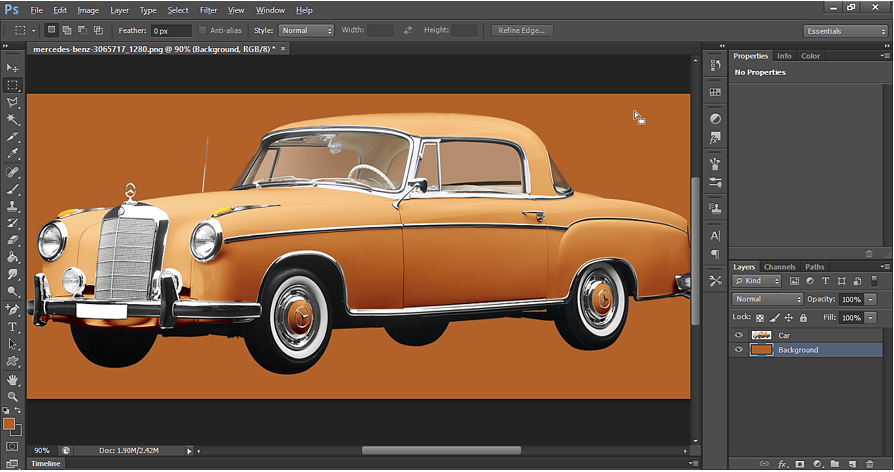Enable Quick Mask mode
The width and height of the screenshot is (894, 472).
point(12,446)
